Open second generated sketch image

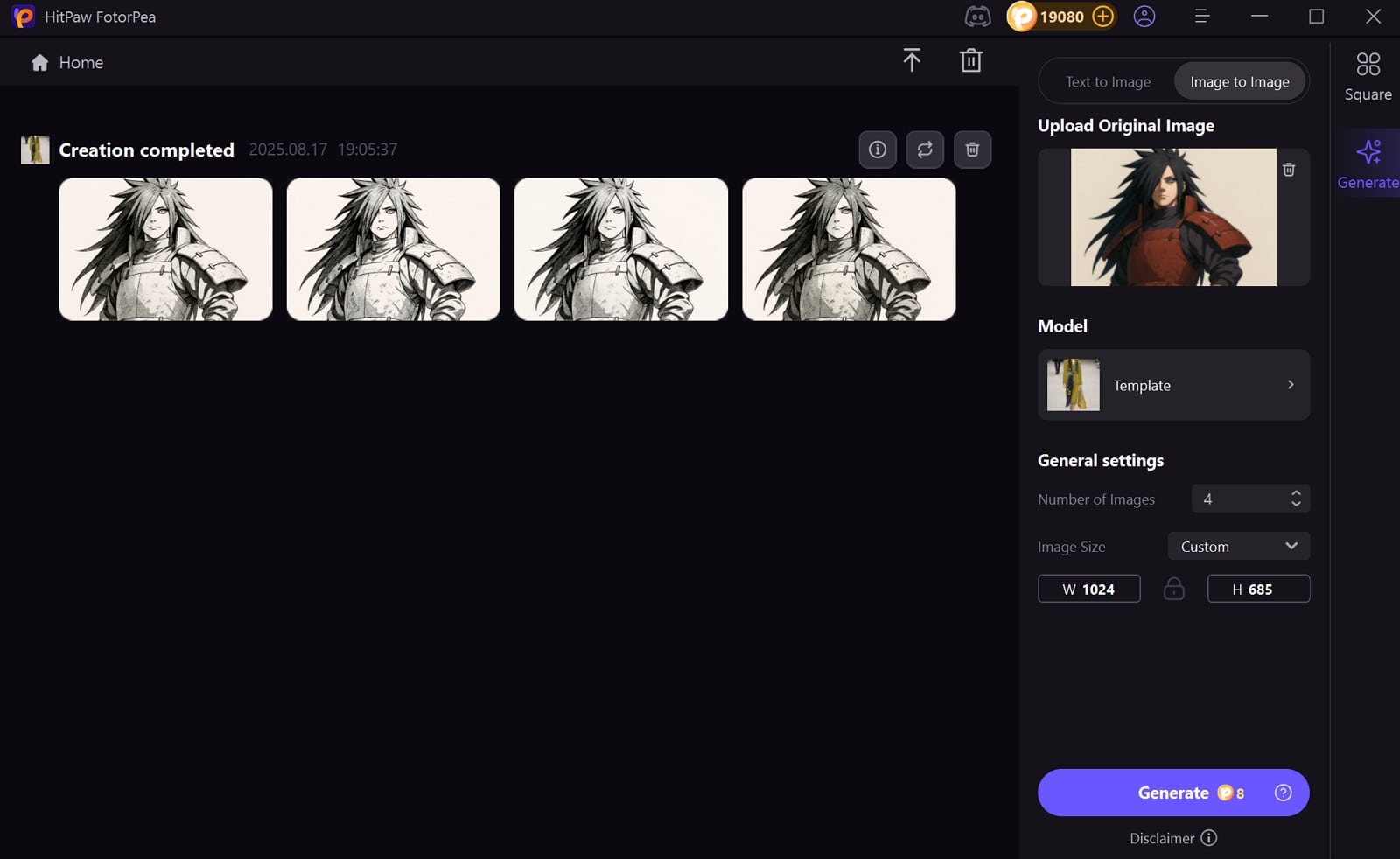tap(394, 249)
